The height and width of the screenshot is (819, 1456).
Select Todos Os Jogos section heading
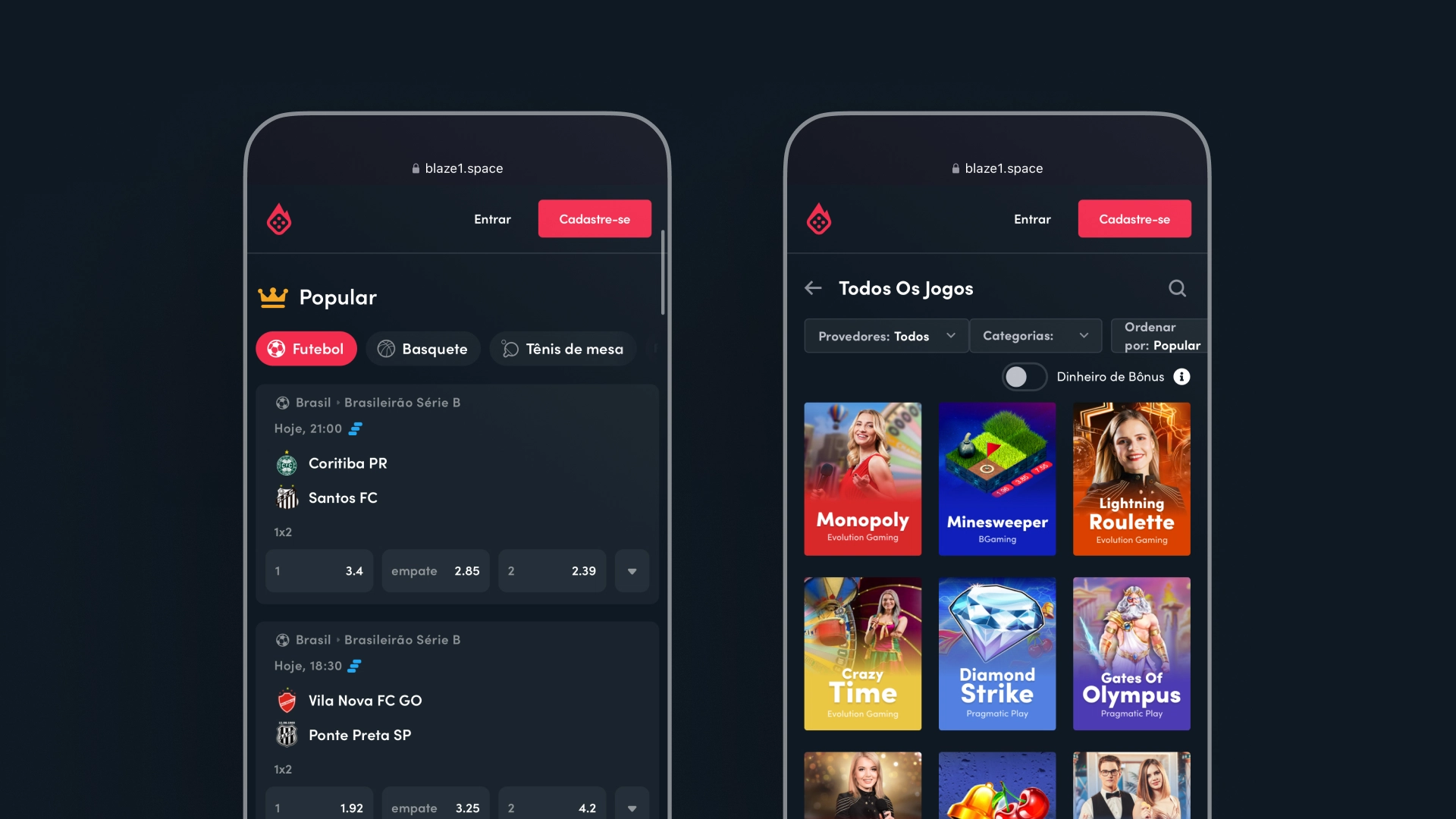(x=905, y=288)
